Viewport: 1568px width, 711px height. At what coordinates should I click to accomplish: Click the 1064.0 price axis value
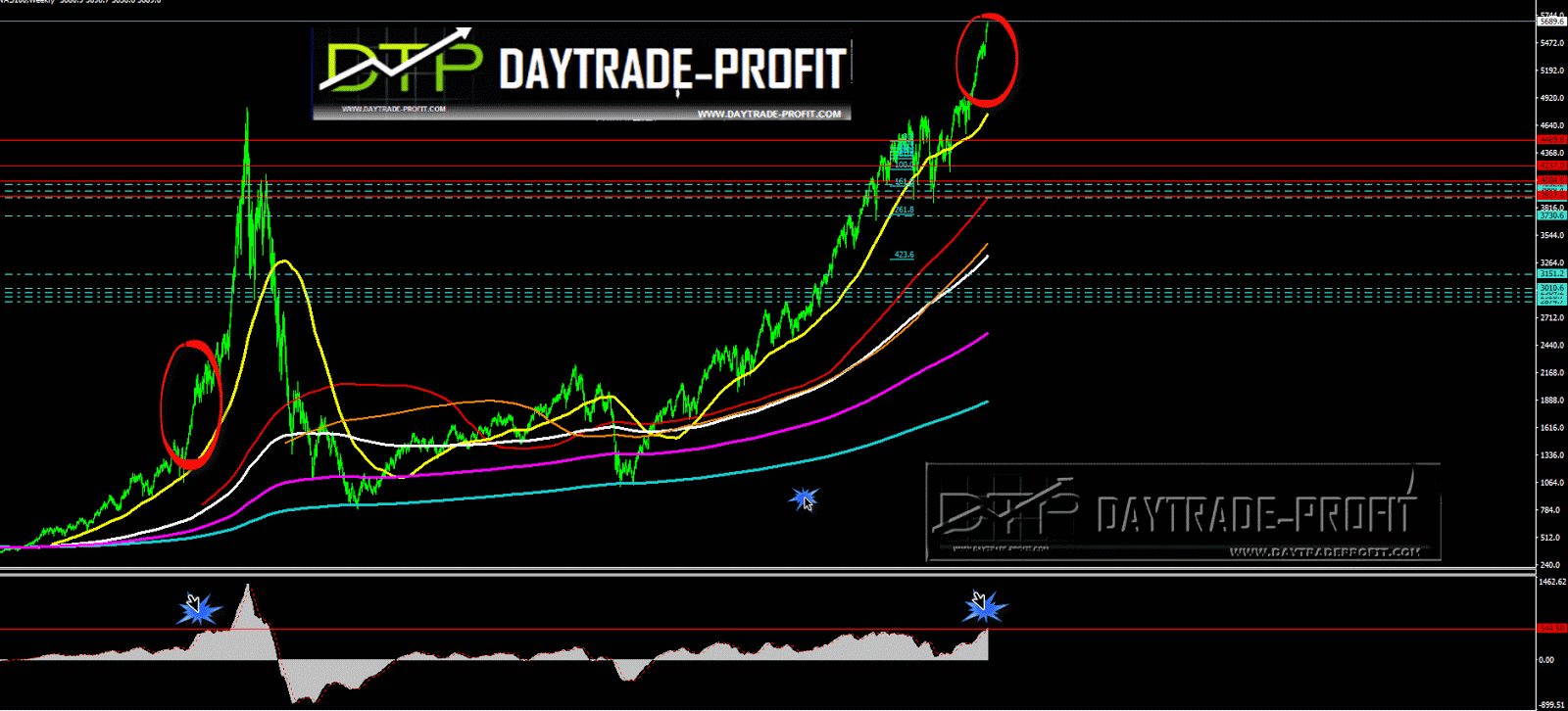point(1551,482)
